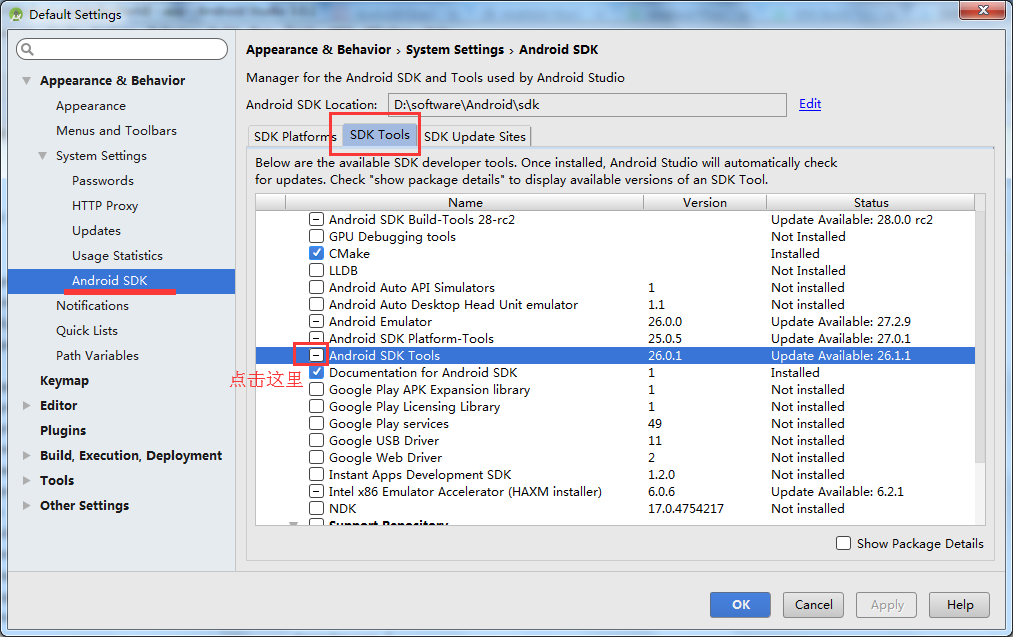
Task: Enable the LLDB checkbox
Action: (316, 270)
